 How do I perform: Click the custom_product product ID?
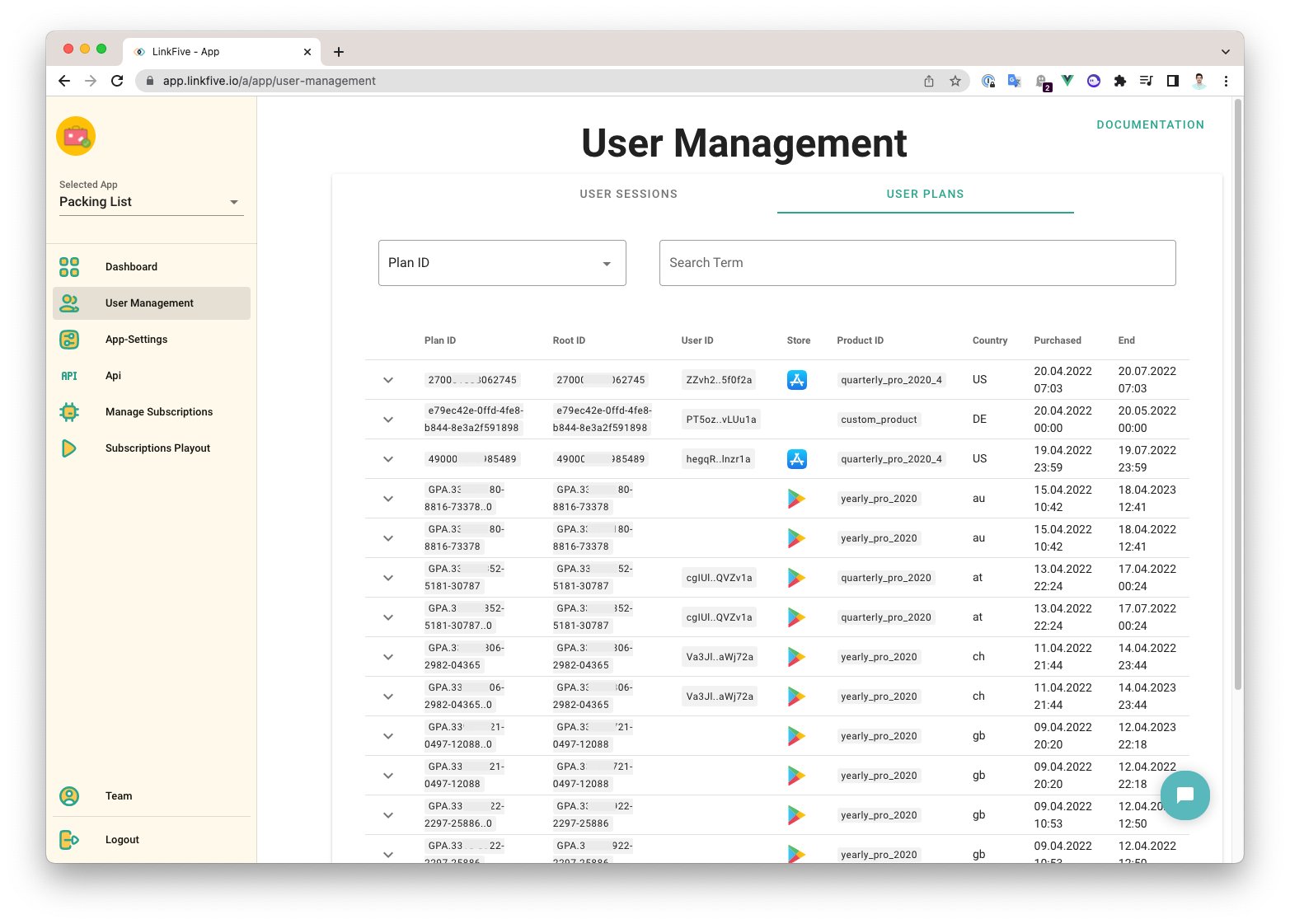[879, 420]
